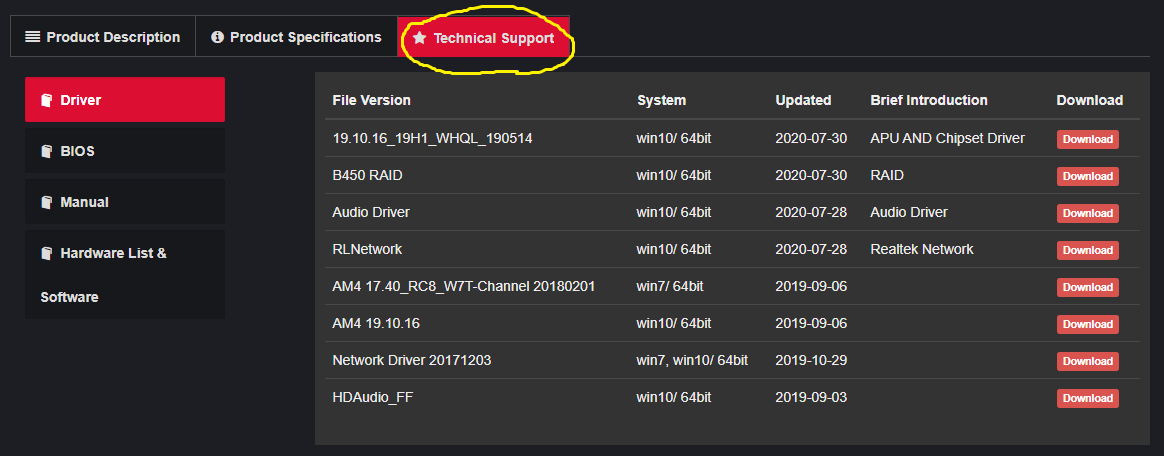Click the book icon next to Driver
Image resolution: width=1164 pixels, height=456 pixels.
(46, 100)
